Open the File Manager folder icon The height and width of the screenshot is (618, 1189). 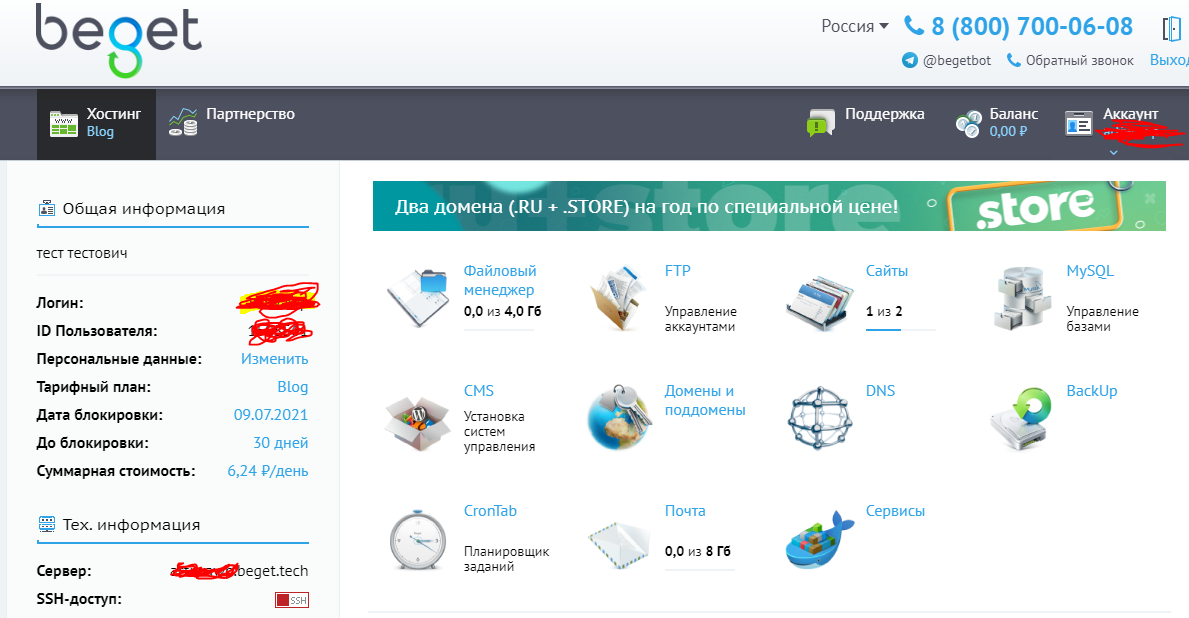418,297
